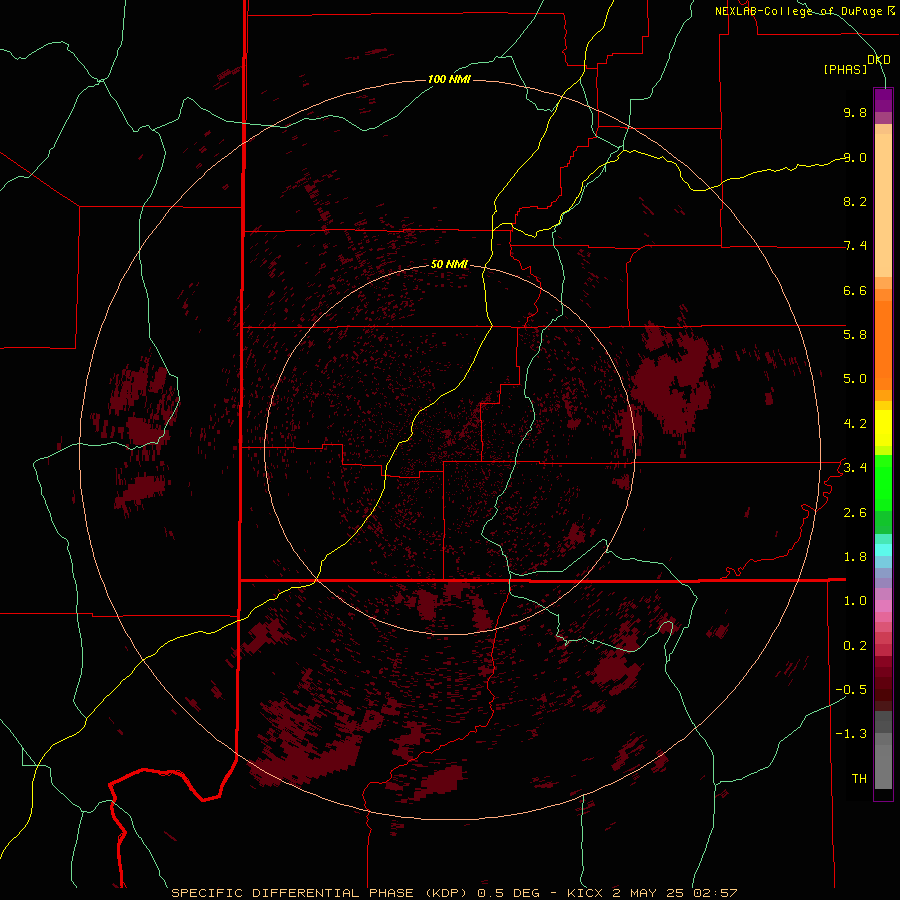Click the 5.0 scale value
This screenshot has width=900, height=900.
[x=855, y=379]
